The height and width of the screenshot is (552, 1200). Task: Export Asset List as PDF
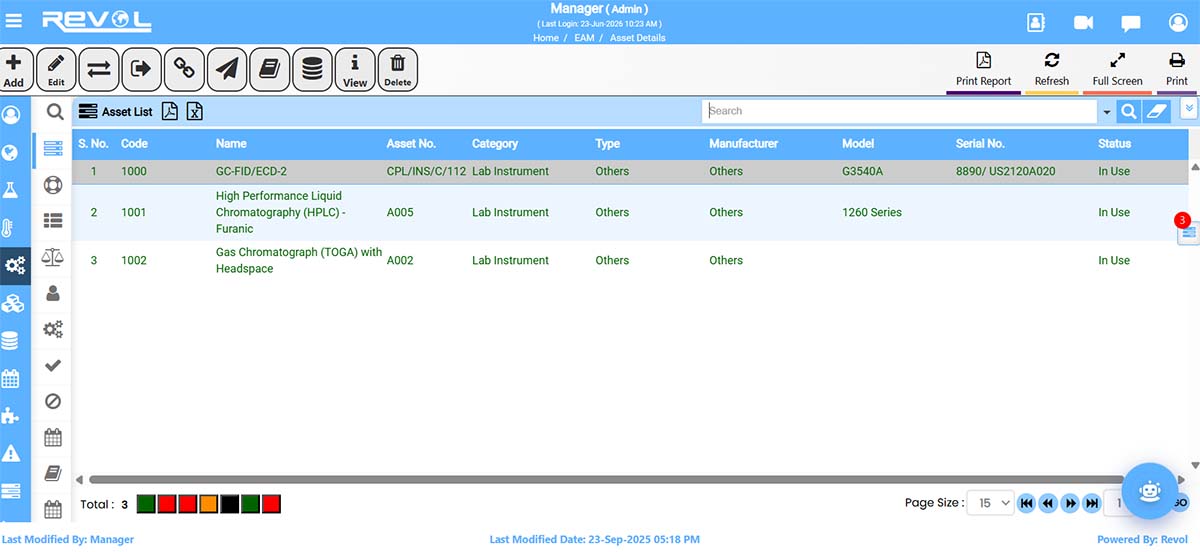[x=170, y=112]
